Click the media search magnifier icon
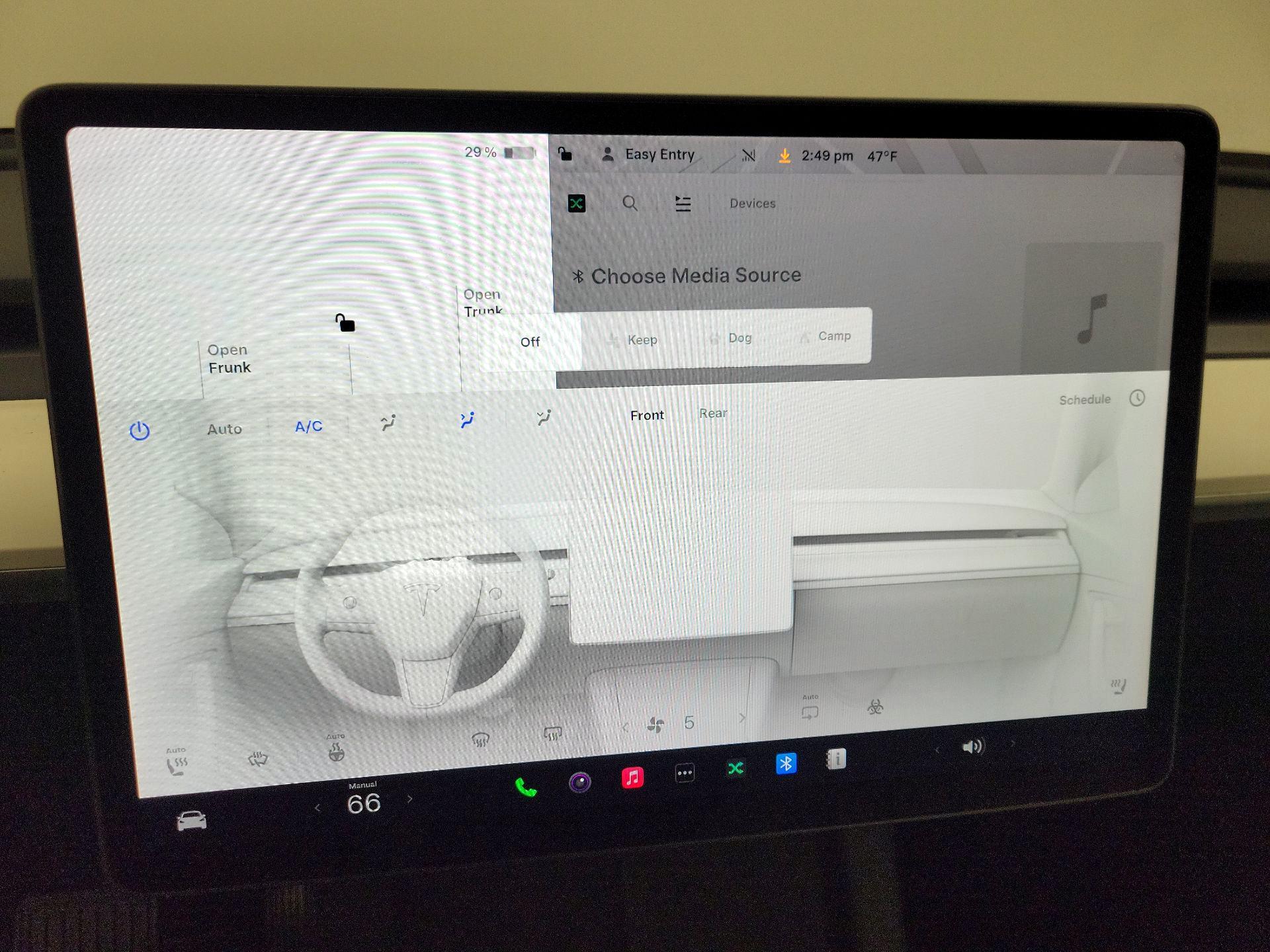1270x952 pixels. click(630, 204)
